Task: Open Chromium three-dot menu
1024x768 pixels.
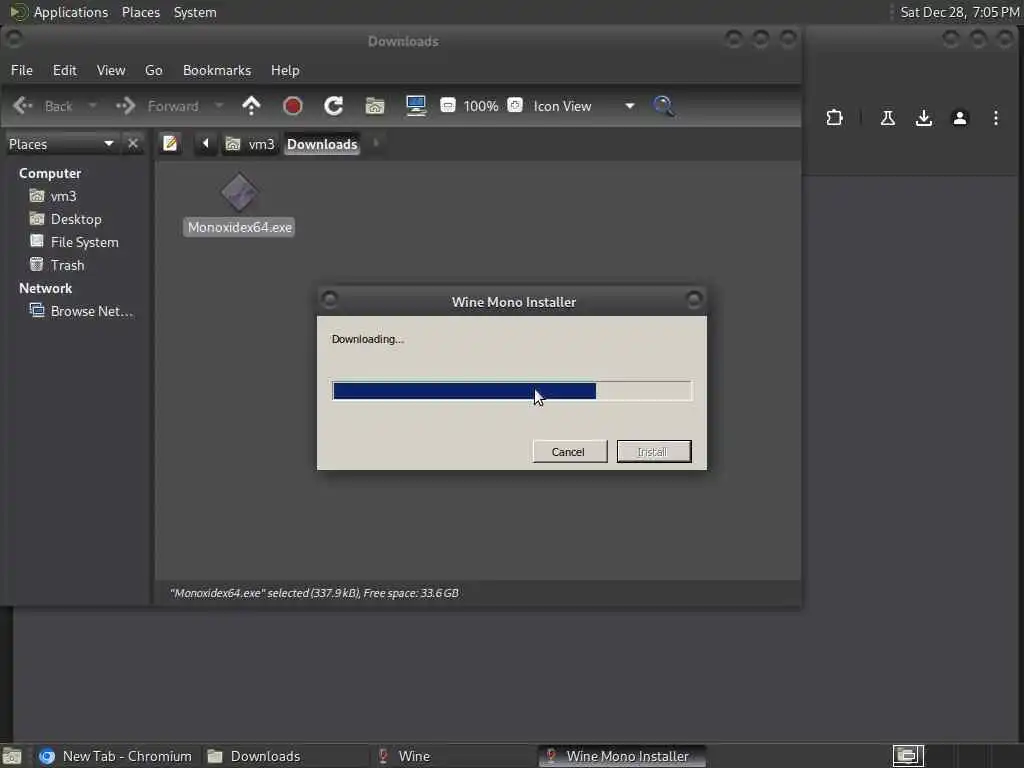Action: point(995,118)
